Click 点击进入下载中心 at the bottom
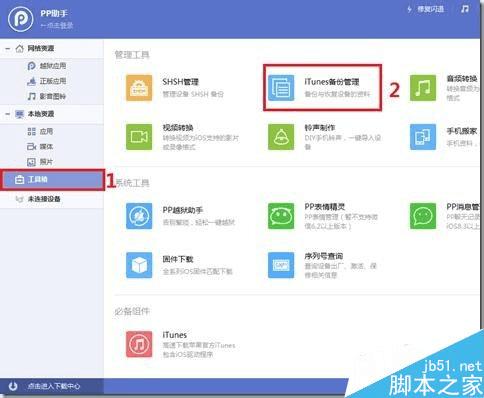484x398 pixels. coord(54,386)
